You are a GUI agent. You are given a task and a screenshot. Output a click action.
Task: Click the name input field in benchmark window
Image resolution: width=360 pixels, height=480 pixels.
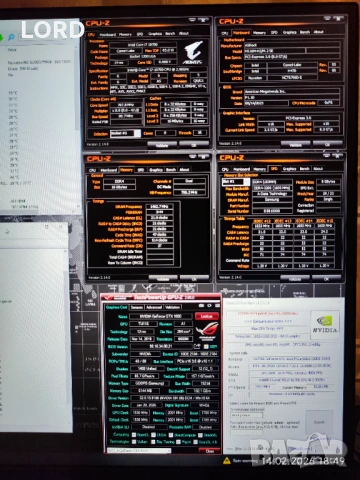[246, 415]
